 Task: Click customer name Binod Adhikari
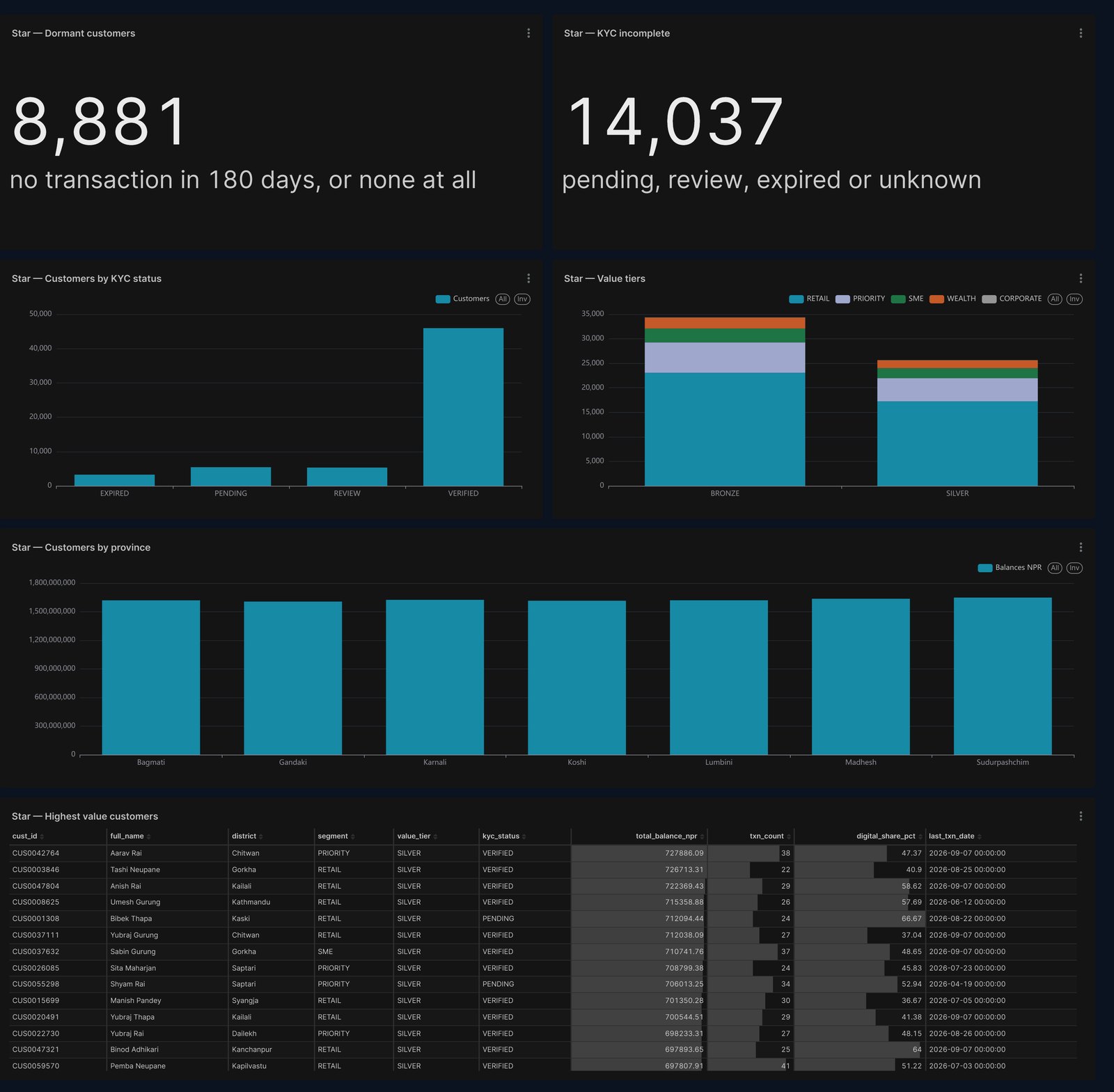tap(134, 1050)
